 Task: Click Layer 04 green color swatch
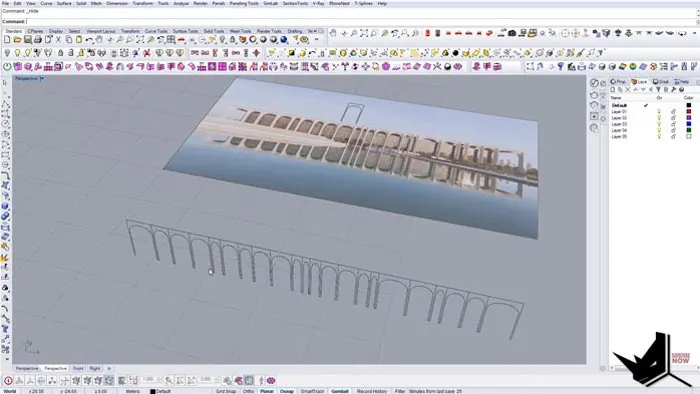coord(688,130)
